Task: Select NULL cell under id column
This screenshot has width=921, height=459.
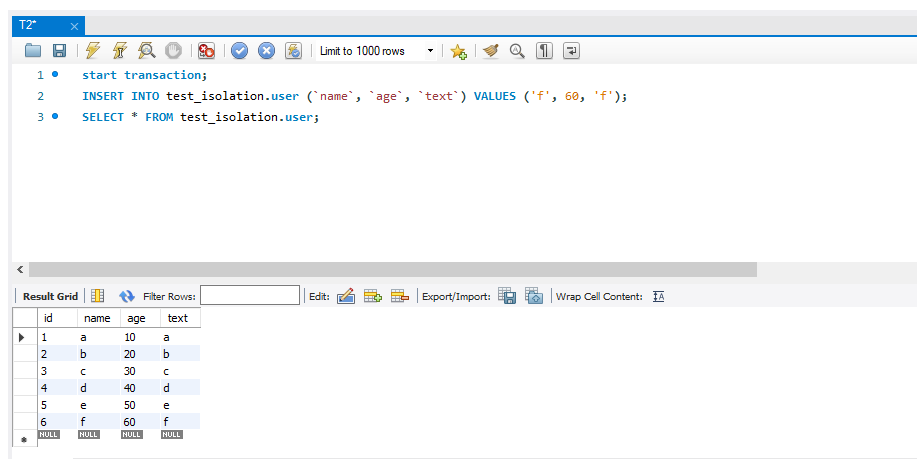Action: tap(48, 434)
